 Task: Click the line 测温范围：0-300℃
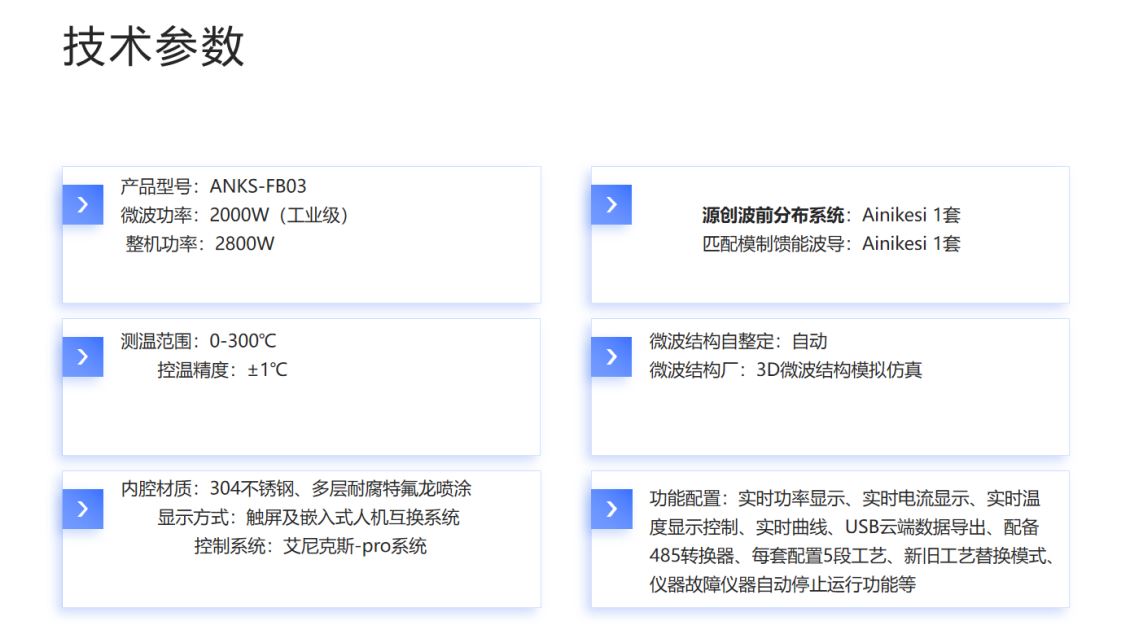point(198,341)
